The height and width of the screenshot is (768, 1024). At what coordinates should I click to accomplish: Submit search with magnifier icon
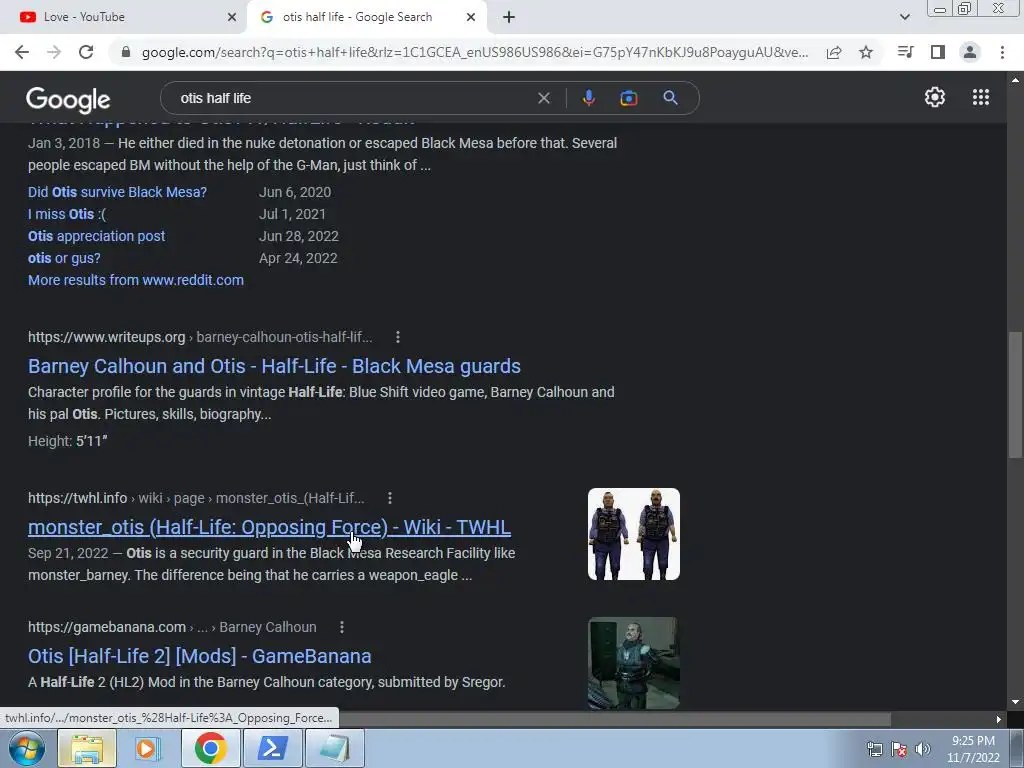click(x=670, y=98)
